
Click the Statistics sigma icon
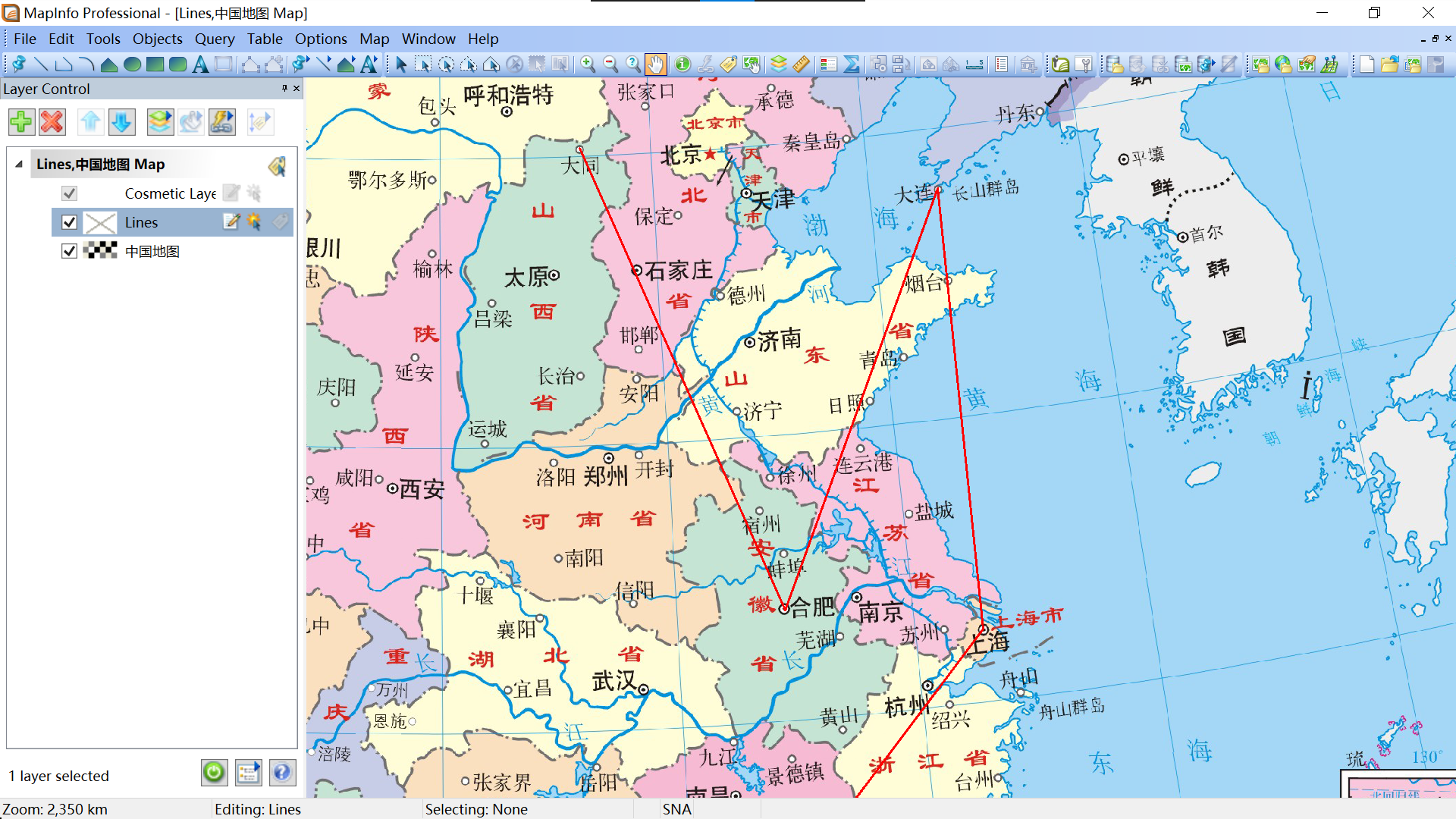852,64
